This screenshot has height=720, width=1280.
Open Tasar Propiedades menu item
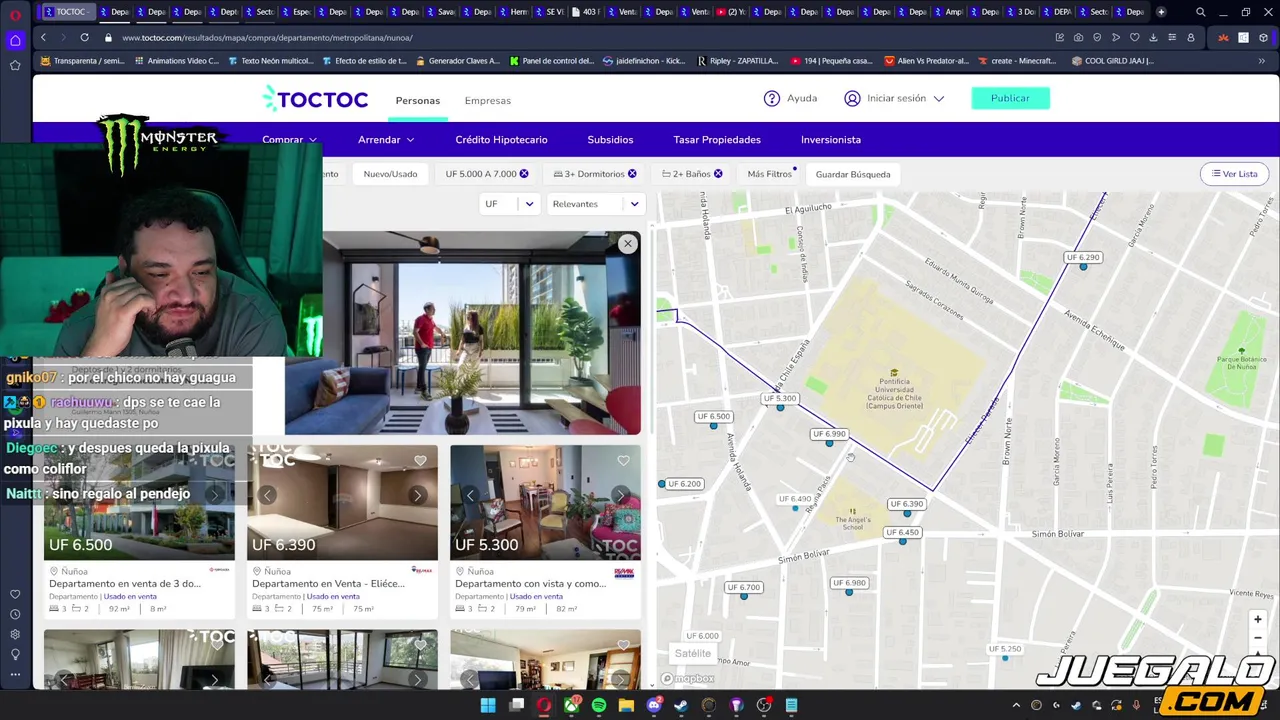717,140
